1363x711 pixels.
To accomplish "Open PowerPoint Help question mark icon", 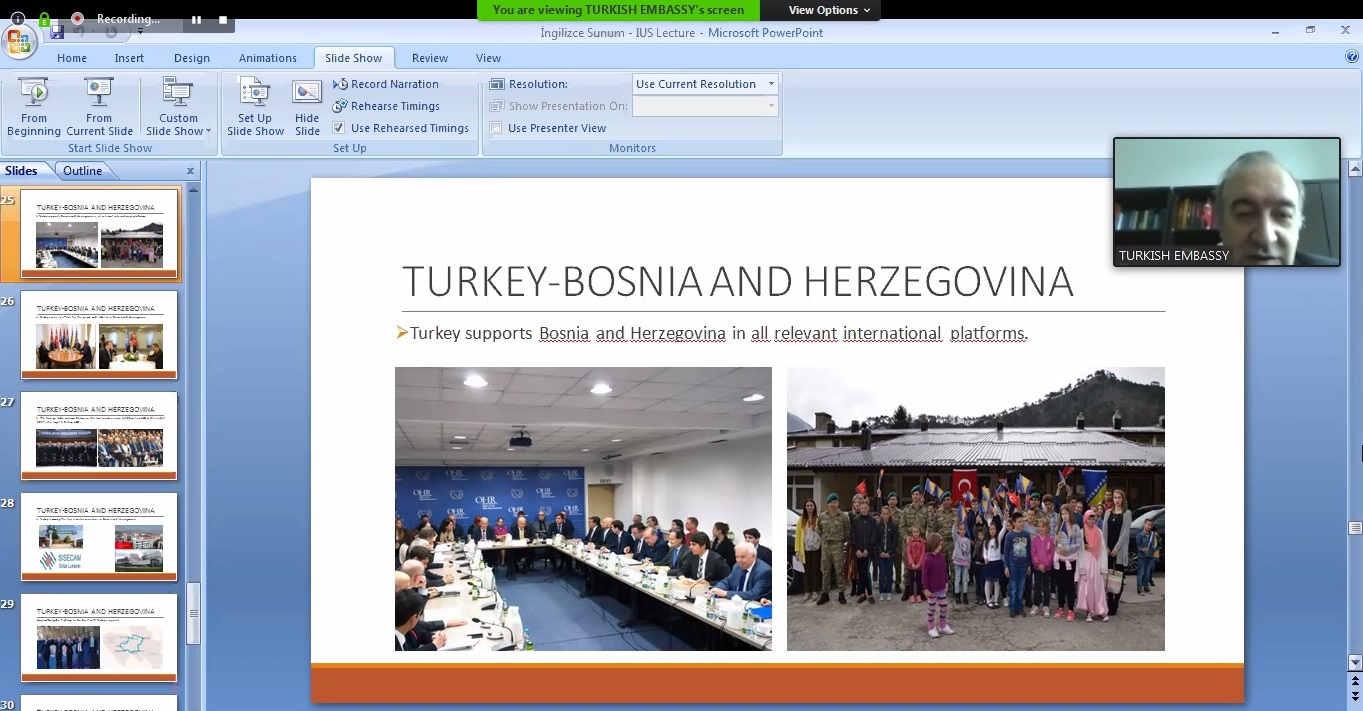I will (1352, 57).
